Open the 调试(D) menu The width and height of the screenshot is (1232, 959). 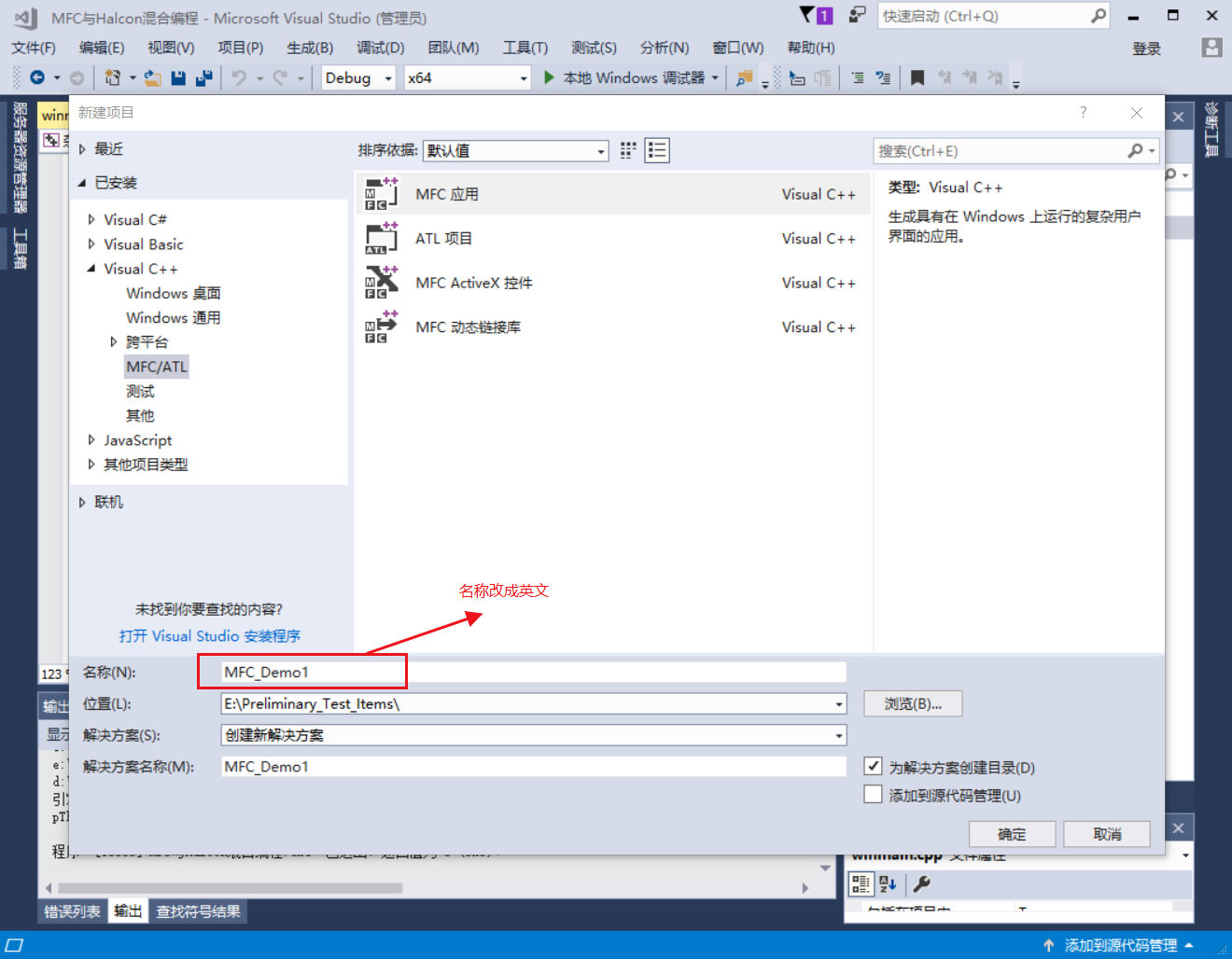(x=381, y=48)
